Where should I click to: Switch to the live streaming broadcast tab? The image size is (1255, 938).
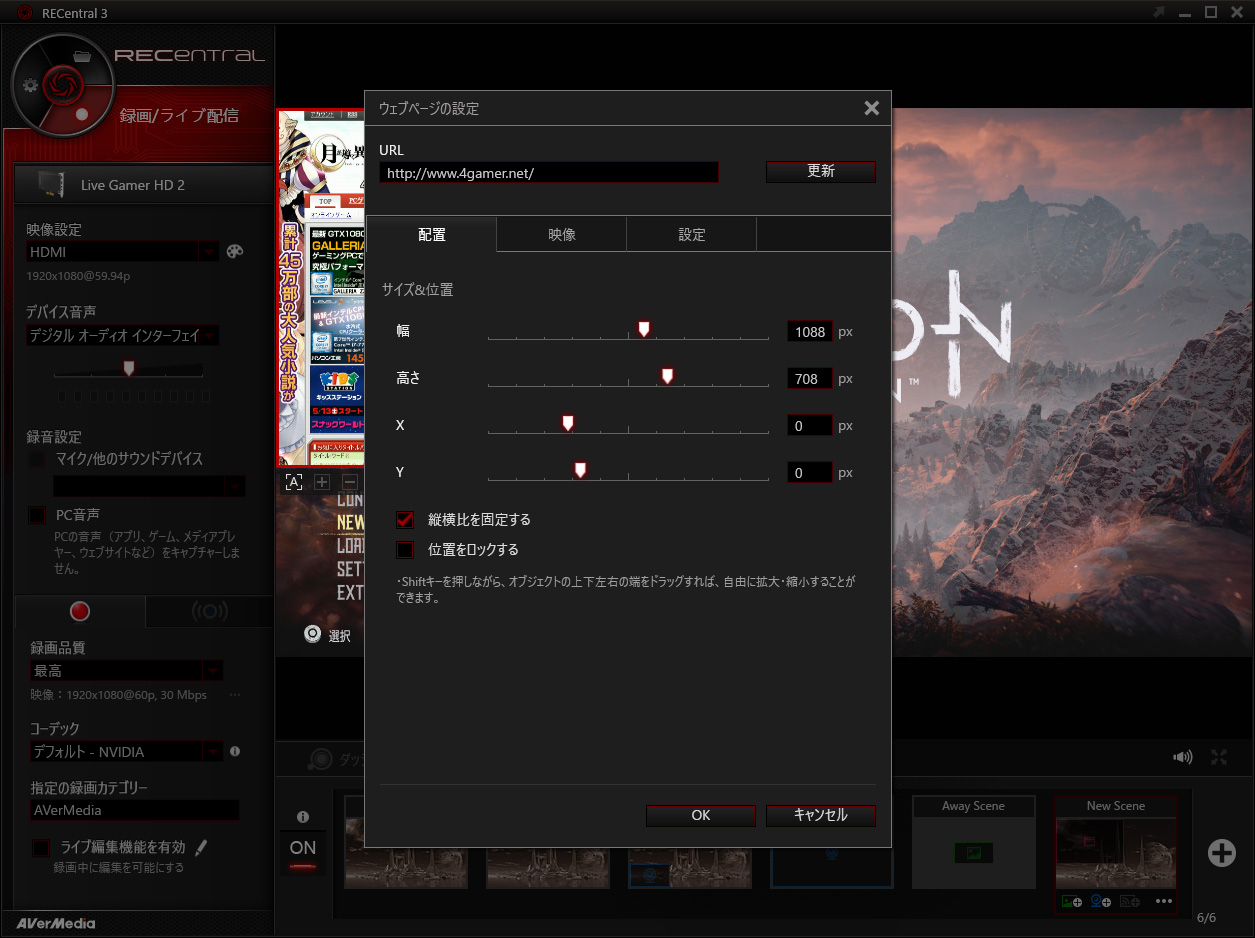pos(209,611)
